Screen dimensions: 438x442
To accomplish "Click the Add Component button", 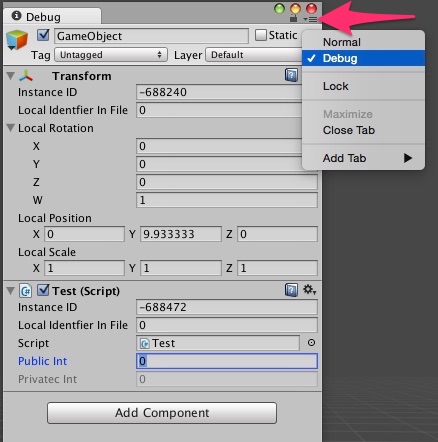I will click(162, 413).
